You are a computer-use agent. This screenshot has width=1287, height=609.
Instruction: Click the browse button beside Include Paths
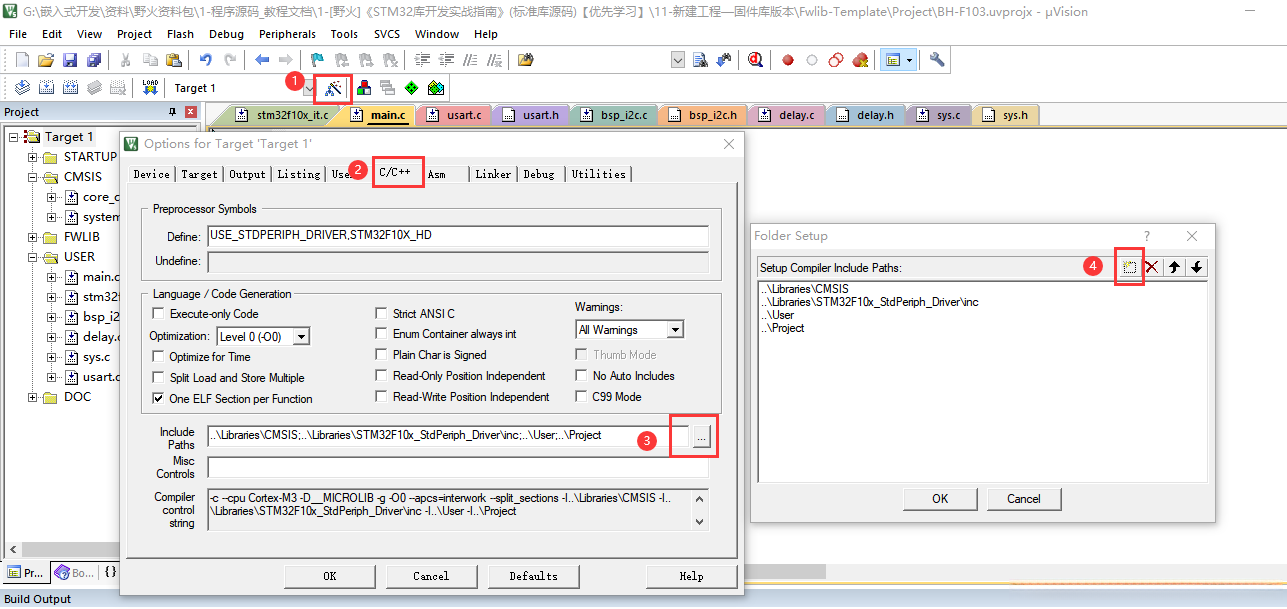[701, 436]
